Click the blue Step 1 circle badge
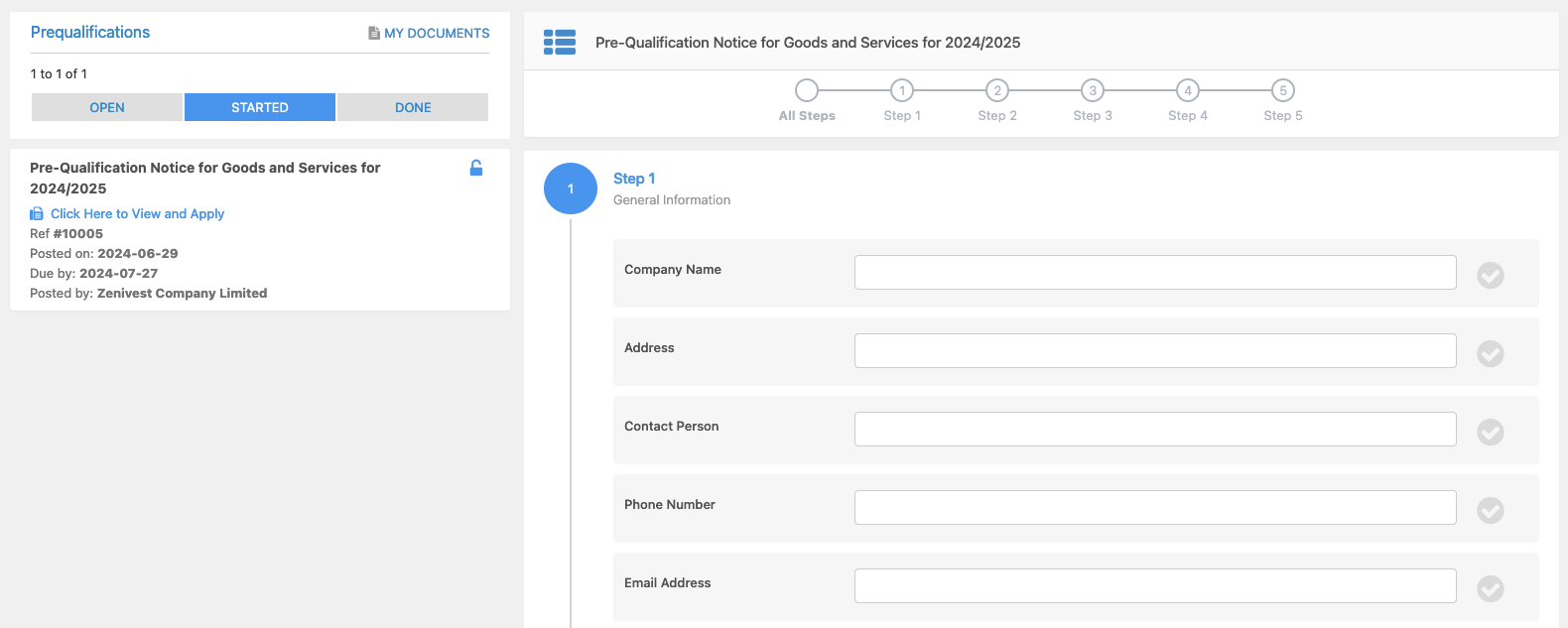This screenshot has height=628, width=1568. coord(571,188)
